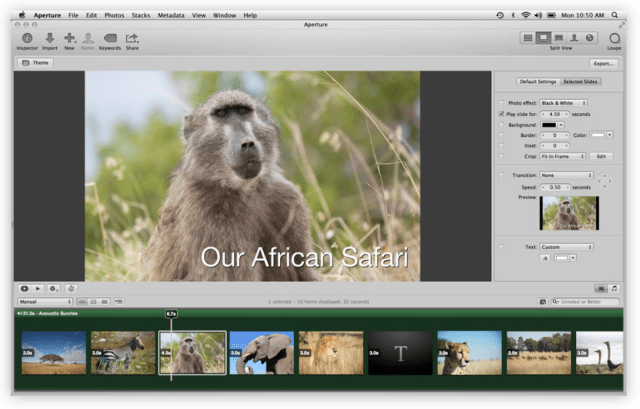
Task: Show the slide editor panel icon
Action: click(601, 289)
